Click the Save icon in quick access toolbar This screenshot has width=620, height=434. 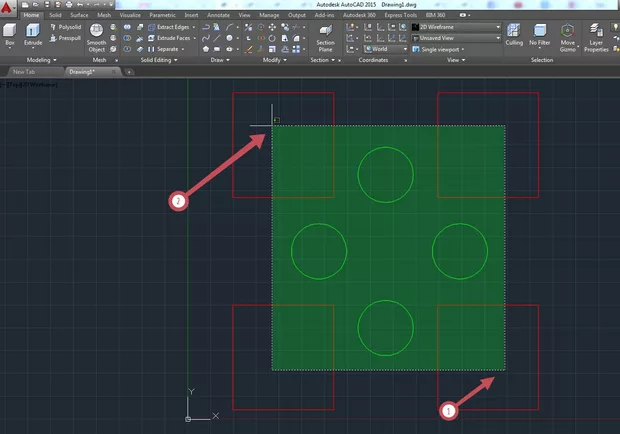coord(47,5)
